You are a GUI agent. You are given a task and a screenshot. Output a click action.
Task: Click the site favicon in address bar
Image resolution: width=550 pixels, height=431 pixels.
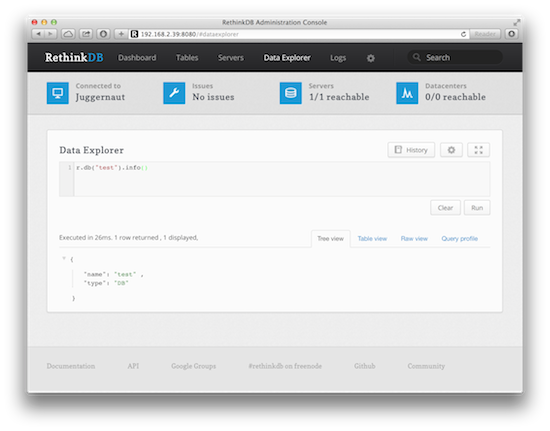point(134,34)
